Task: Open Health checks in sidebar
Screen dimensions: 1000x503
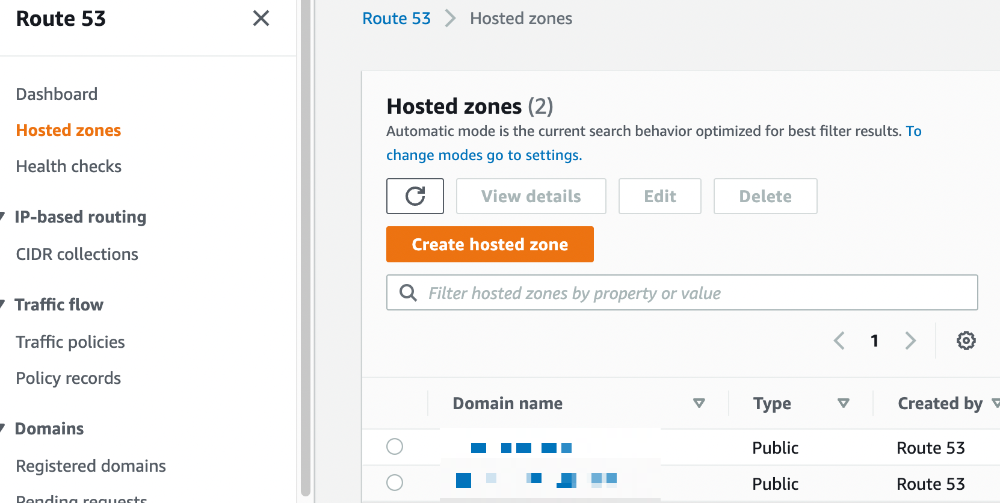Action: pos(69,166)
